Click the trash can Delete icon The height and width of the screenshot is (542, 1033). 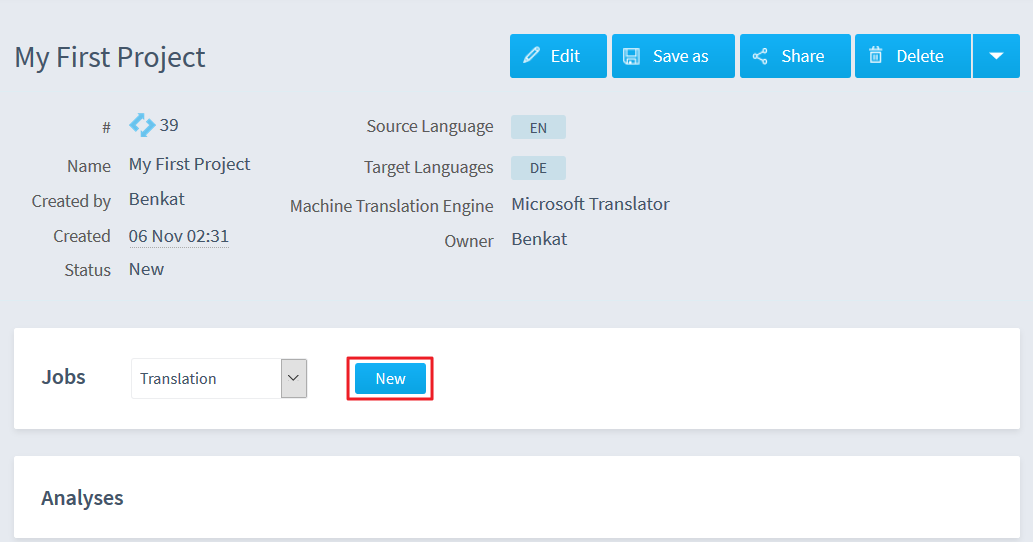coord(875,55)
